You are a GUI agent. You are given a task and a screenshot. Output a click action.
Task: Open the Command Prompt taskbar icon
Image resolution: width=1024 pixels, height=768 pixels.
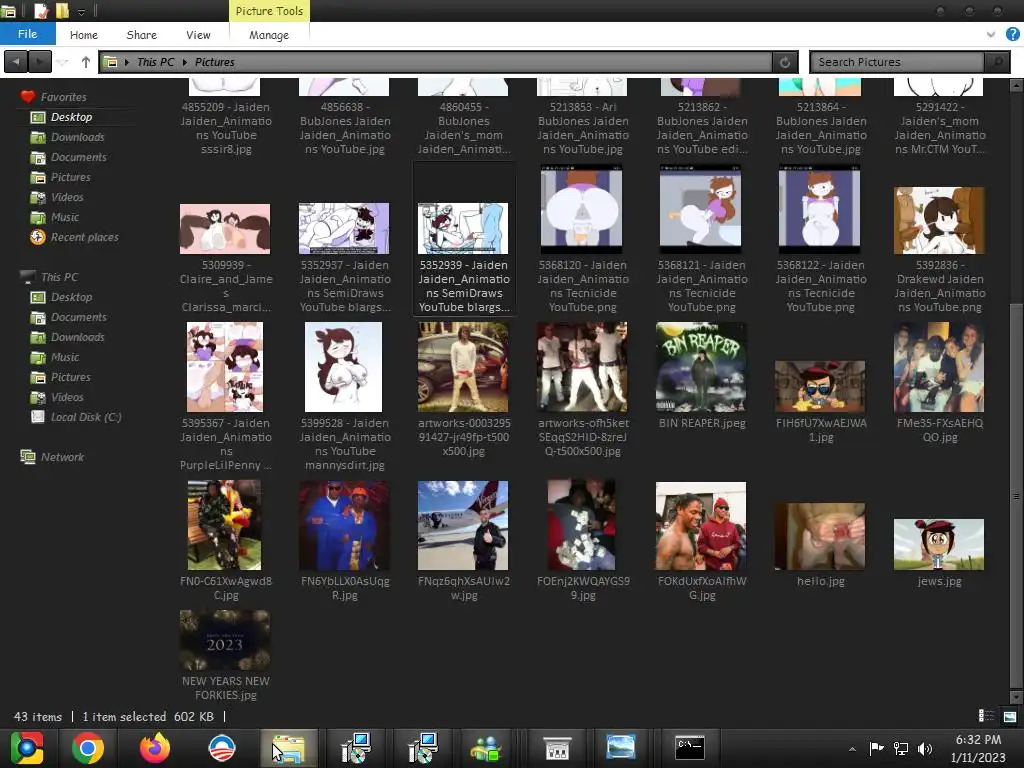[x=690, y=748]
